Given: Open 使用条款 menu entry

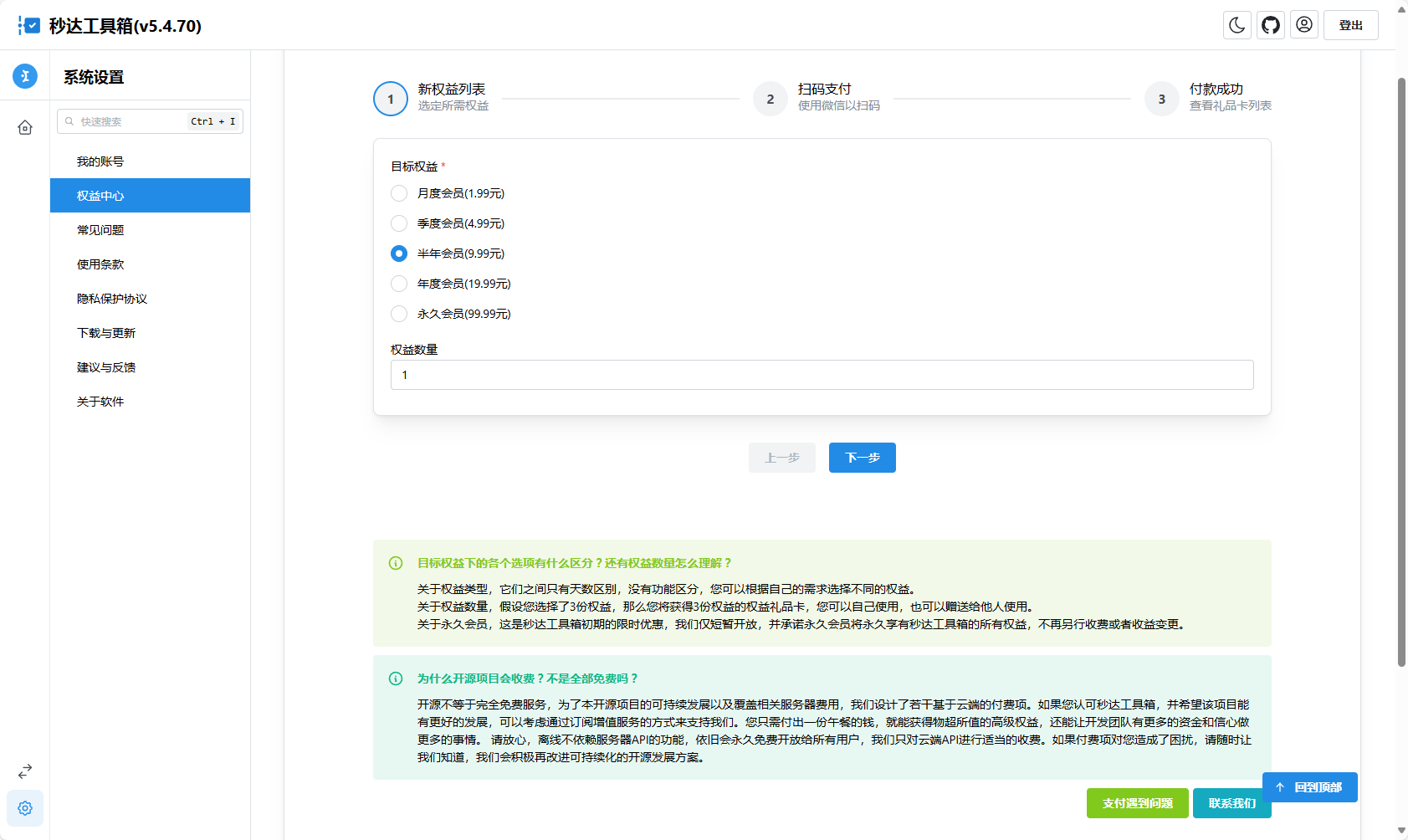Looking at the screenshot, I should pyautogui.click(x=150, y=264).
